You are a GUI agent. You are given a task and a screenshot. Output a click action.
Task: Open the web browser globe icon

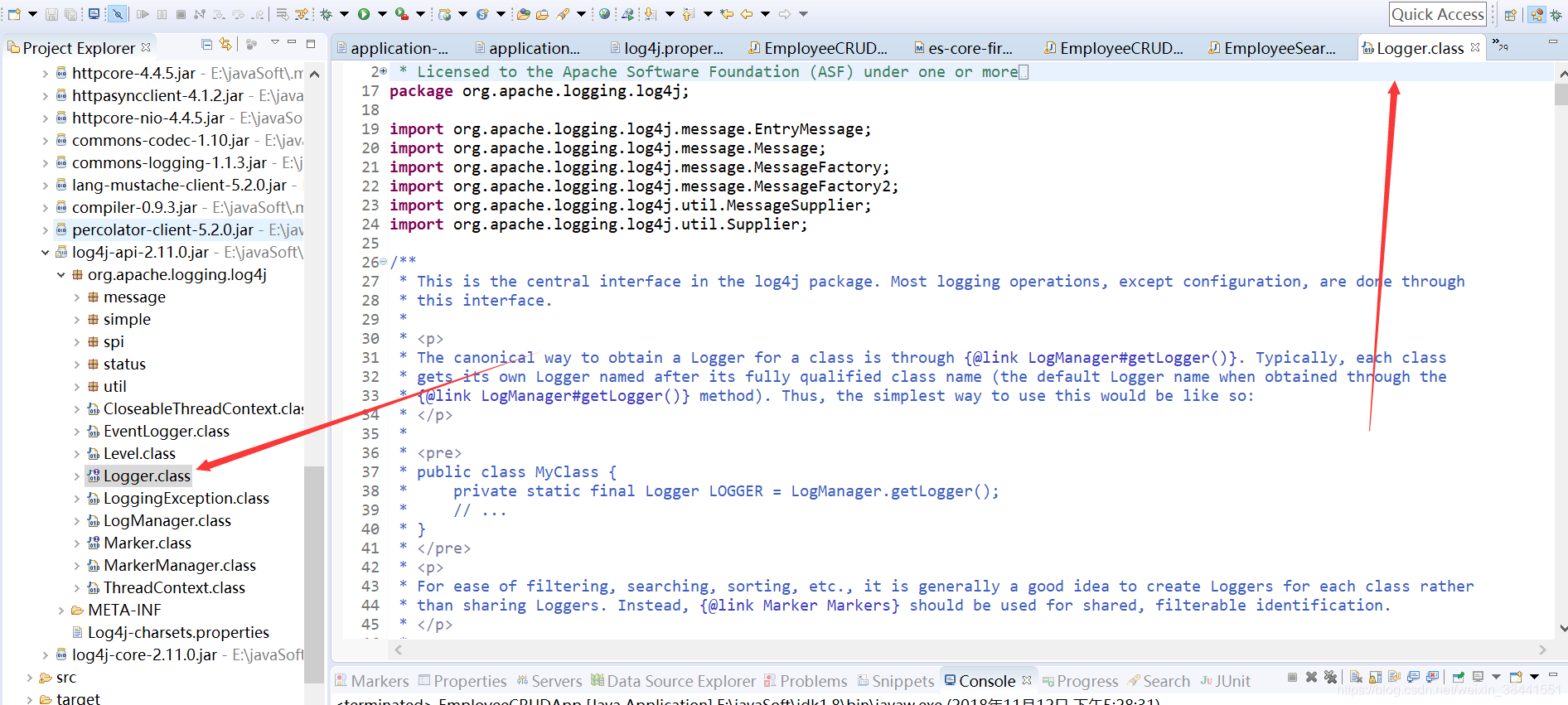604,14
